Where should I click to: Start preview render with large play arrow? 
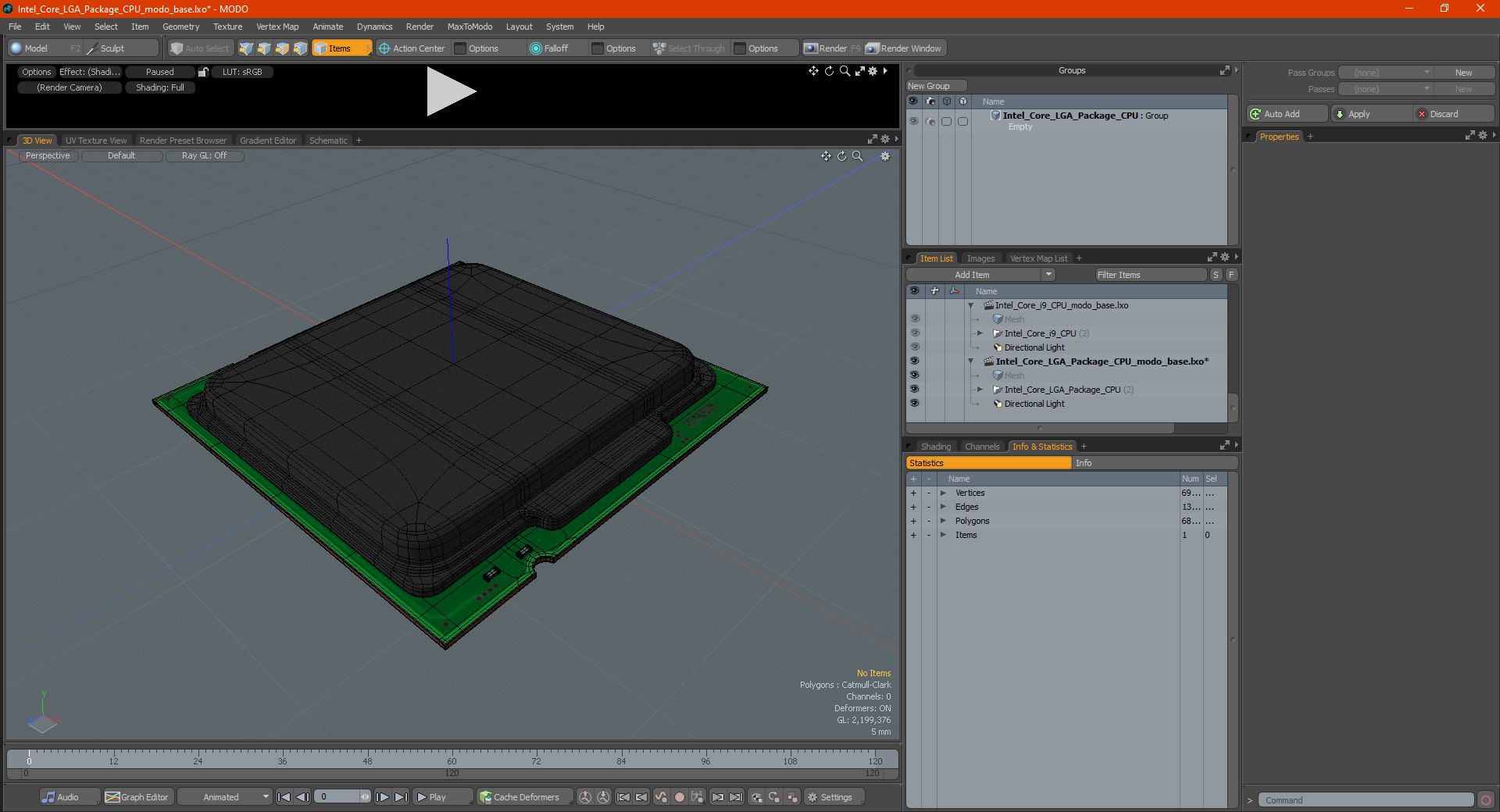(x=451, y=91)
